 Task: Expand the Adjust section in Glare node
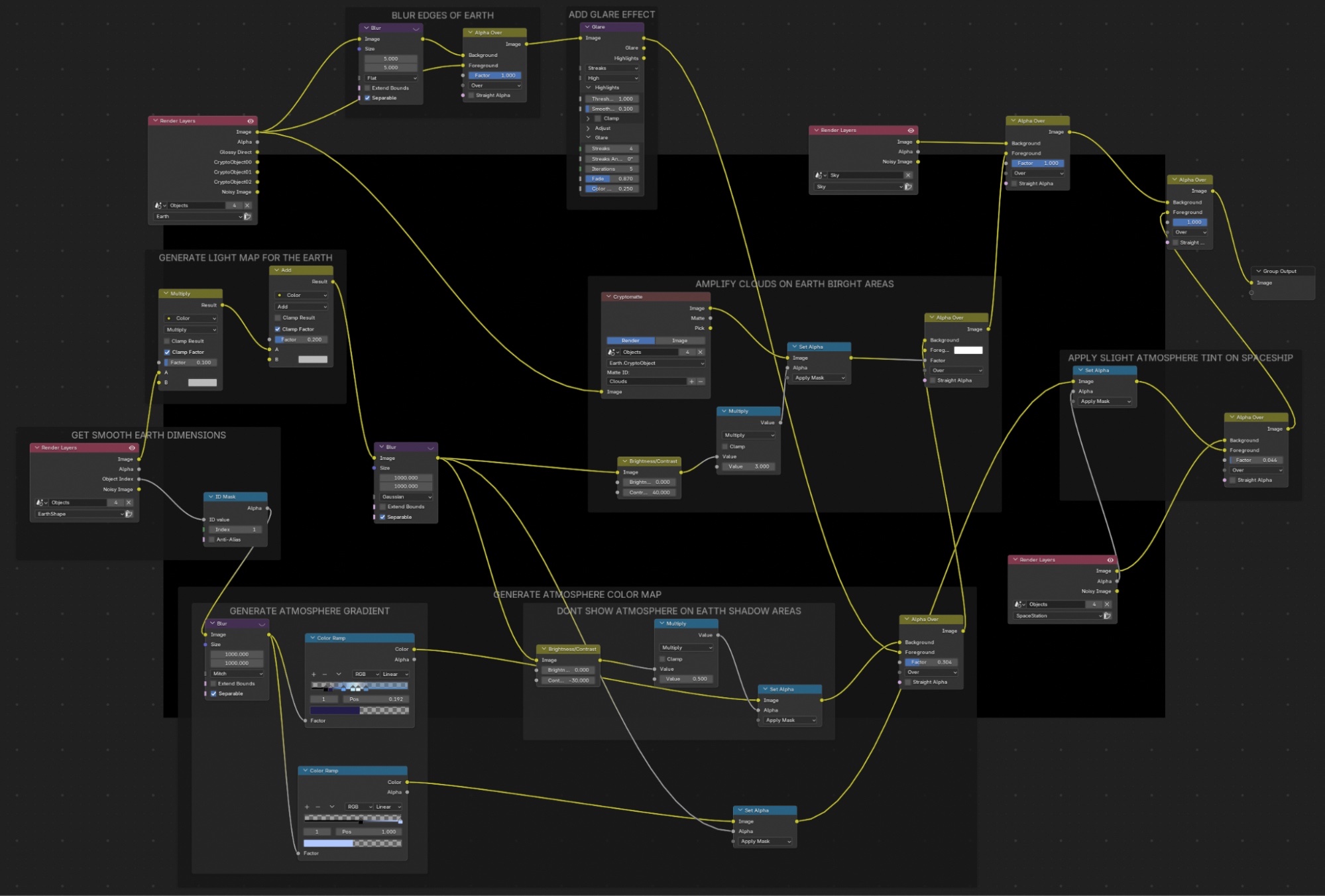602,128
